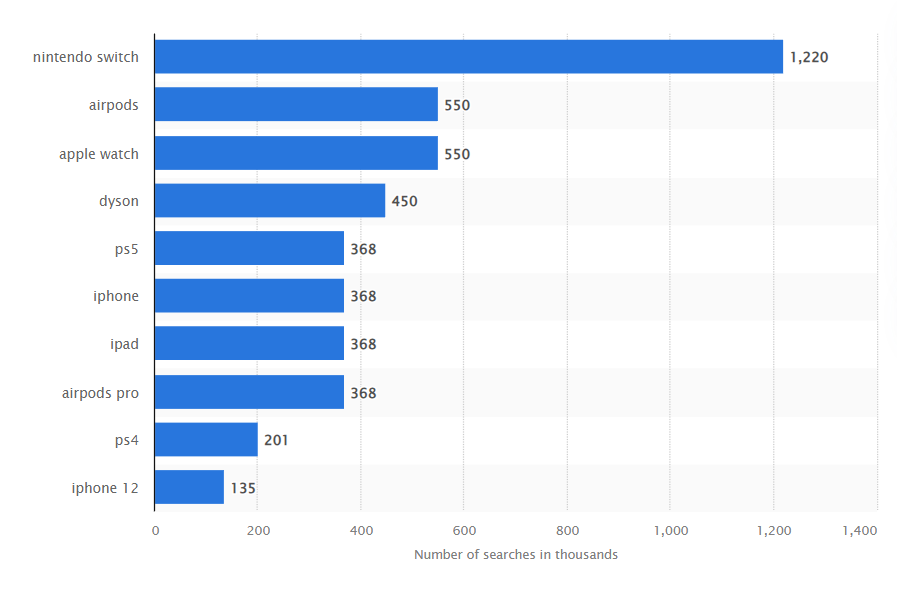897x590 pixels.
Task: Click the 0 axis tick label
Action: coord(155,530)
